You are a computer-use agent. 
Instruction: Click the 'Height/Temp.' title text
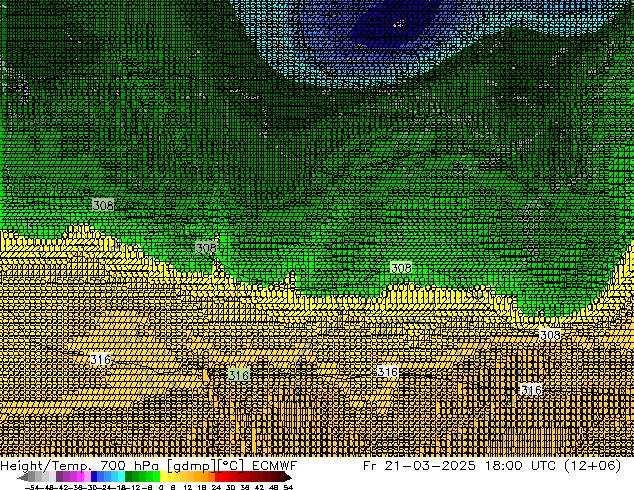click(x=46, y=466)
